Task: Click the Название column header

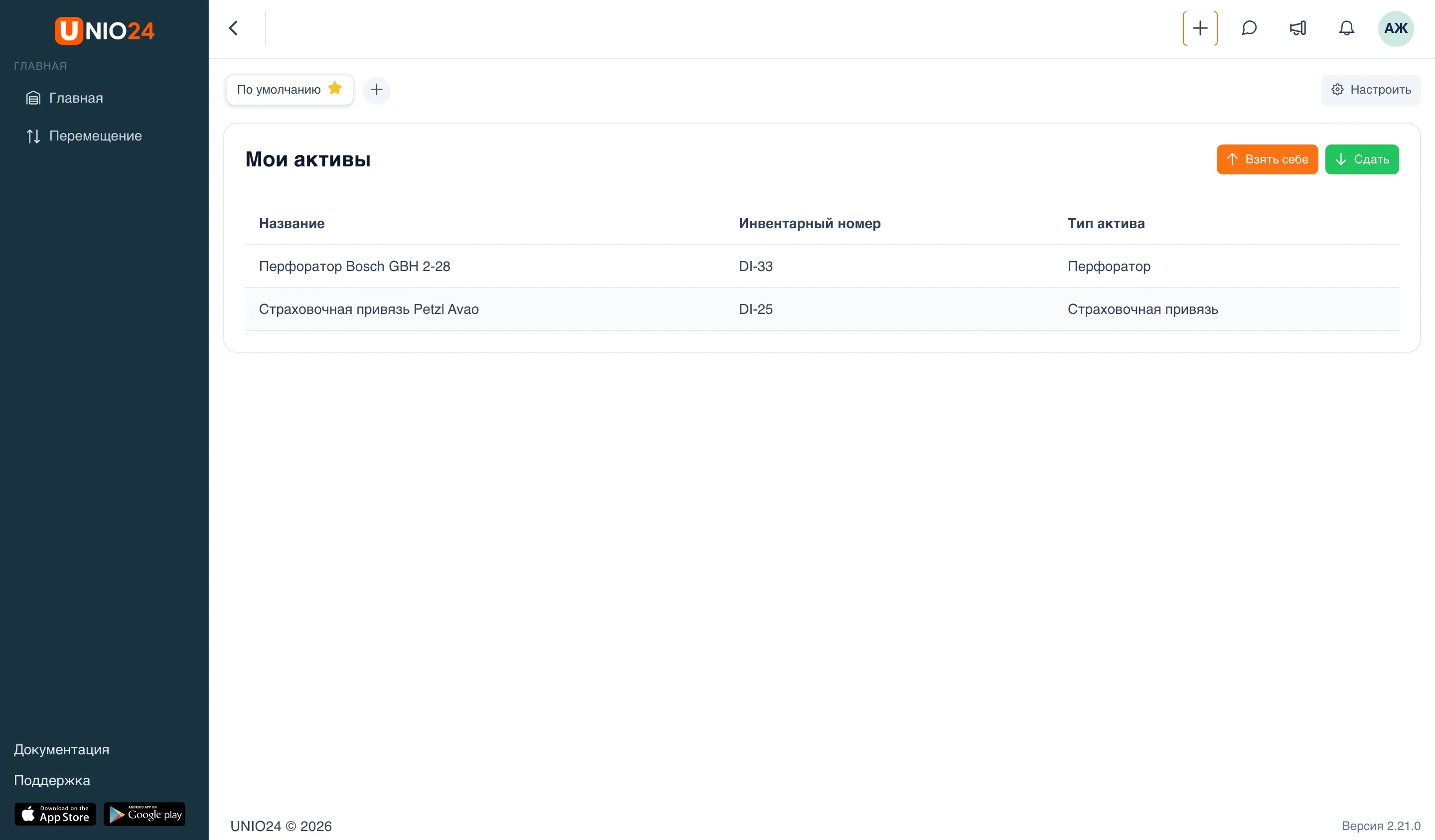Action: pyautogui.click(x=291, y=223)
